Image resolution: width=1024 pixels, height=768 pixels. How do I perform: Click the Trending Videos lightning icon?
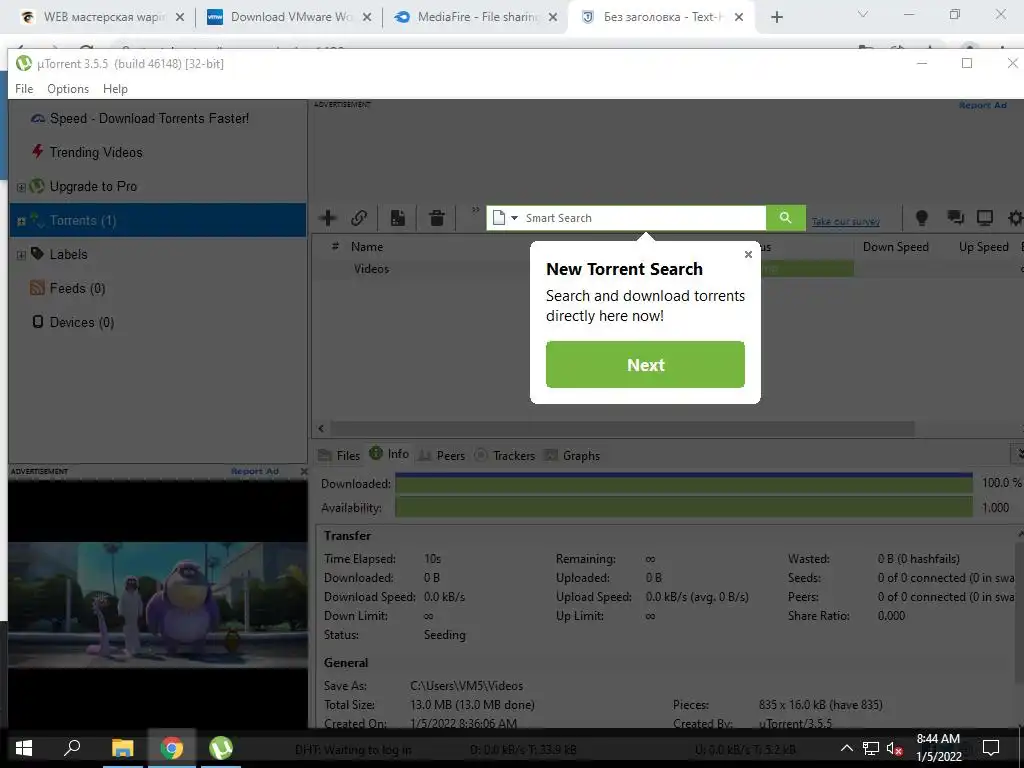tap(37, 152)
